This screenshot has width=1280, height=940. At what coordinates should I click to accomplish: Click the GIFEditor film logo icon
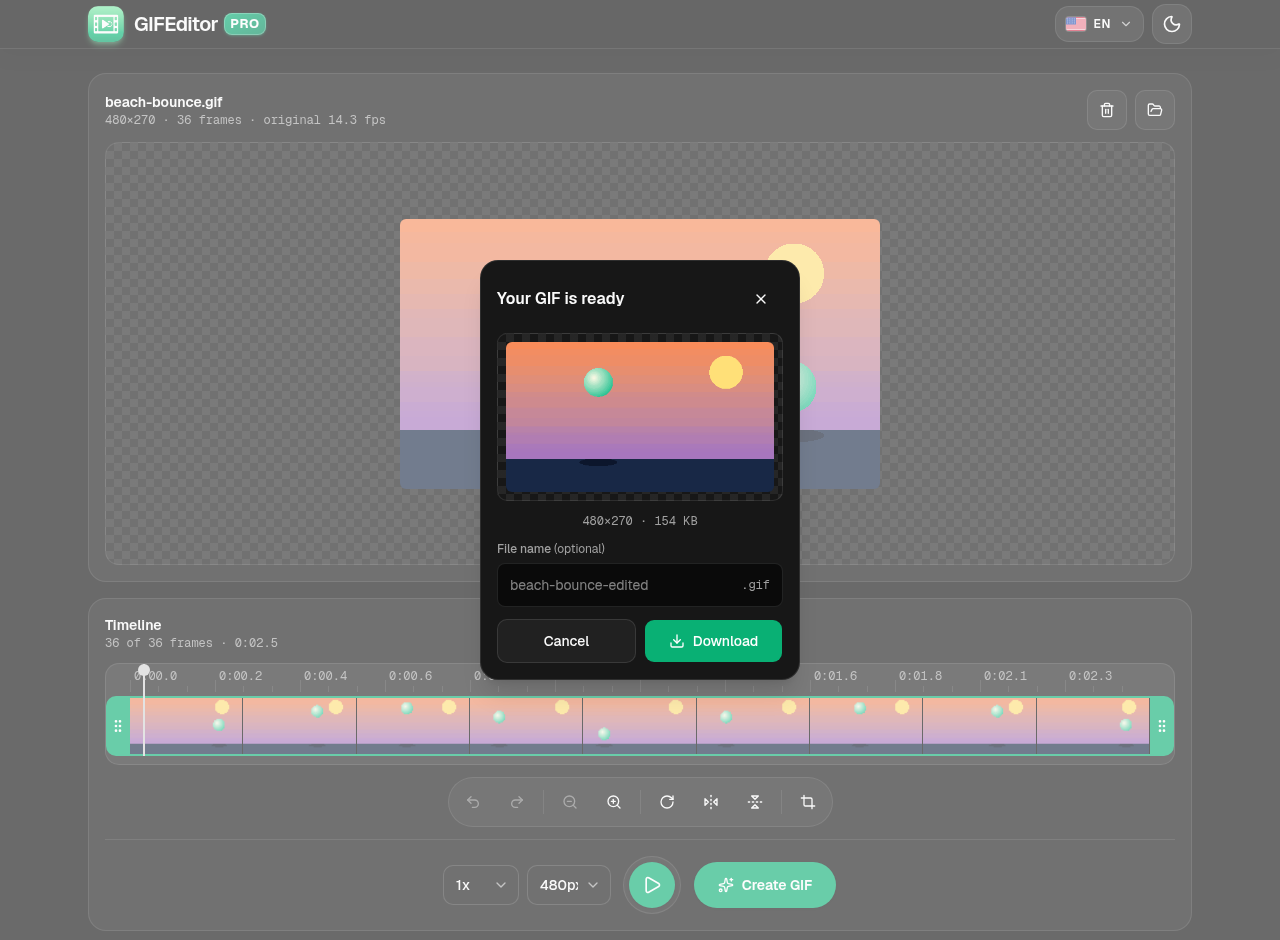click(106, 24)
